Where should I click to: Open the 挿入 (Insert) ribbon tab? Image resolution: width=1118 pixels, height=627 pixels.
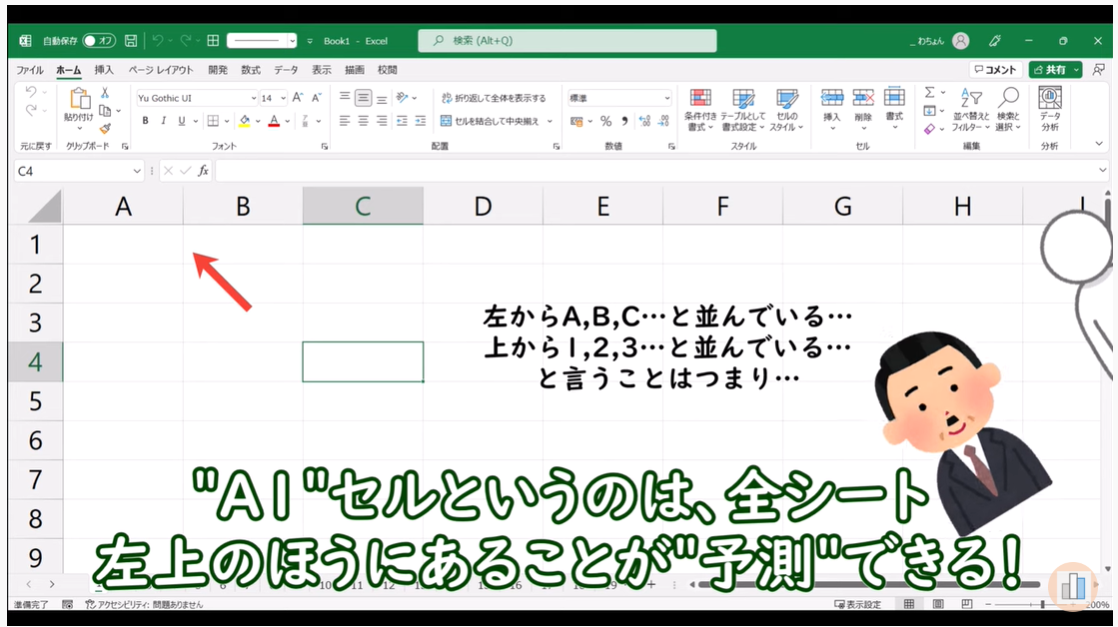[x=104, y=70]
